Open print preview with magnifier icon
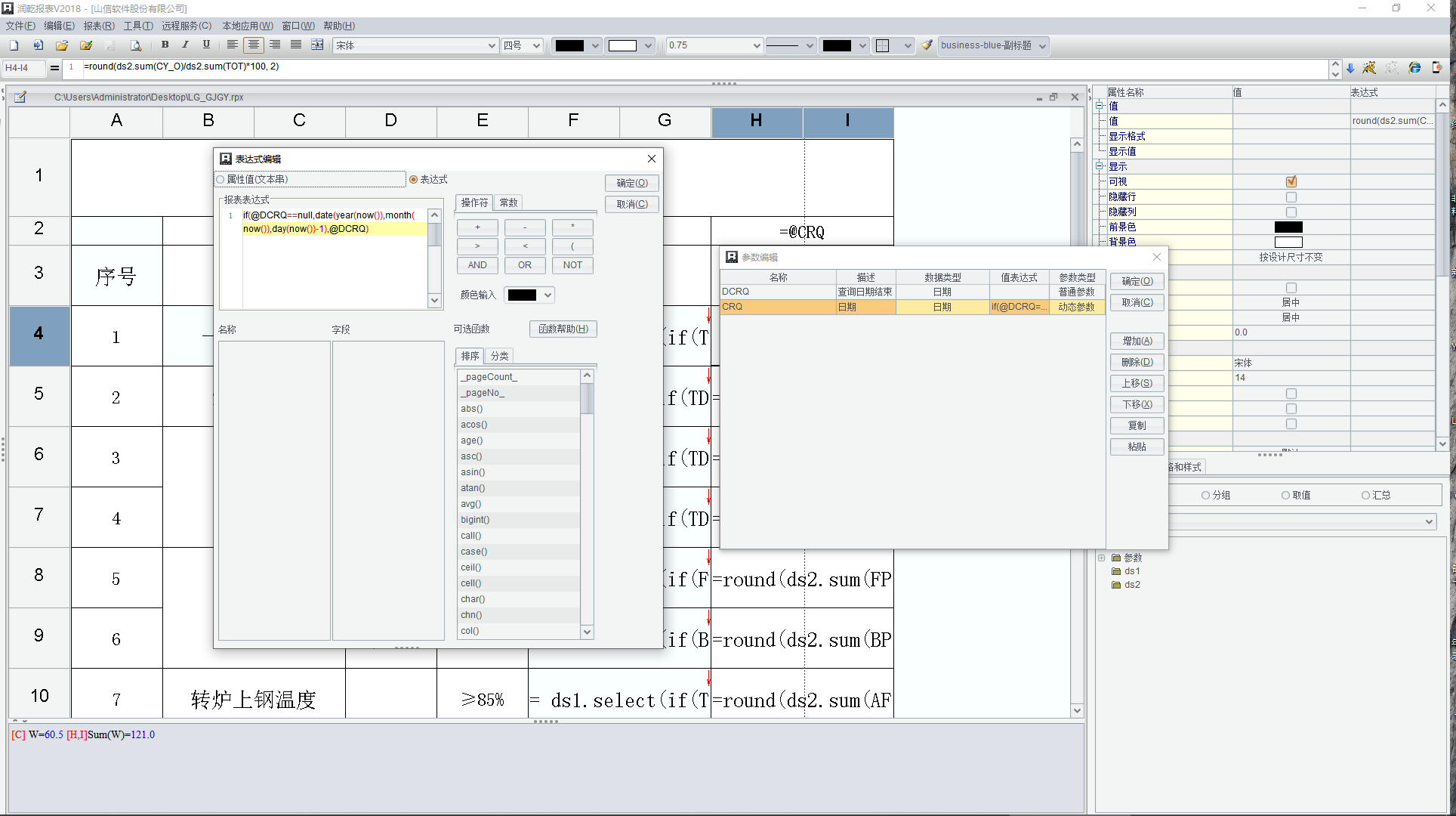 [x=136, y=45]
